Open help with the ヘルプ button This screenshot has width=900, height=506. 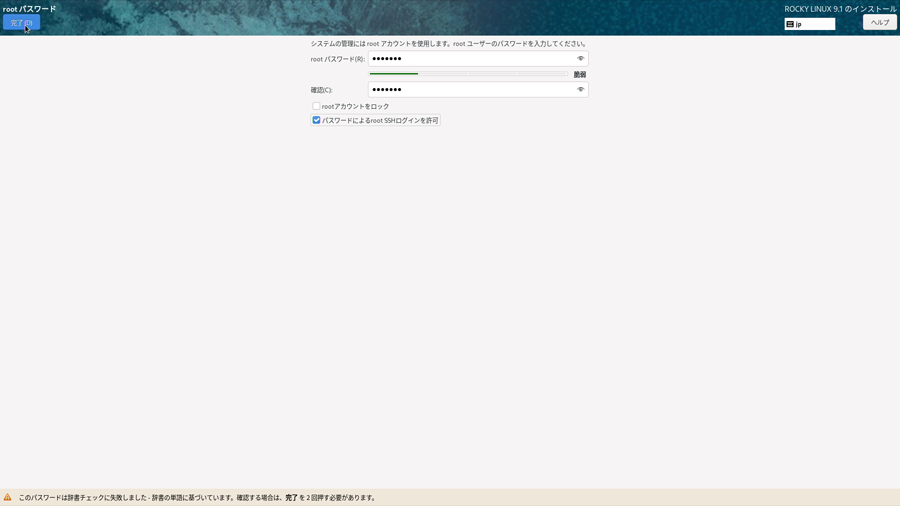pos(879,22)
